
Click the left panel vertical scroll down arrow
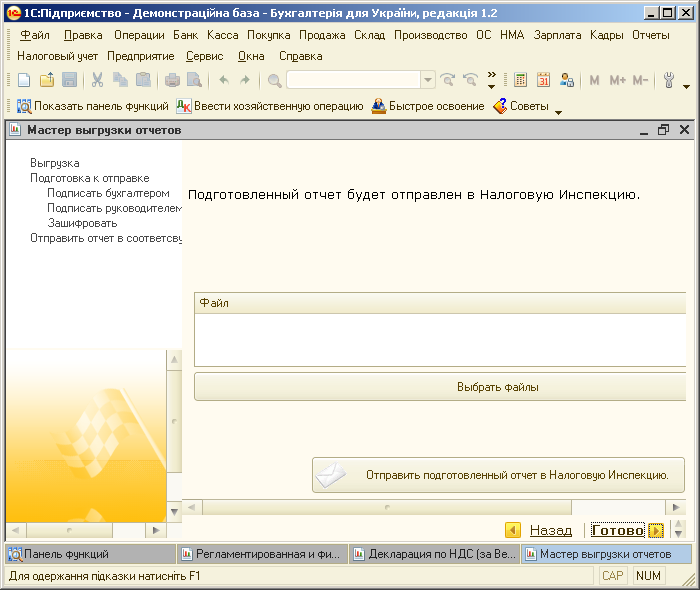click(x=174, y=512)
